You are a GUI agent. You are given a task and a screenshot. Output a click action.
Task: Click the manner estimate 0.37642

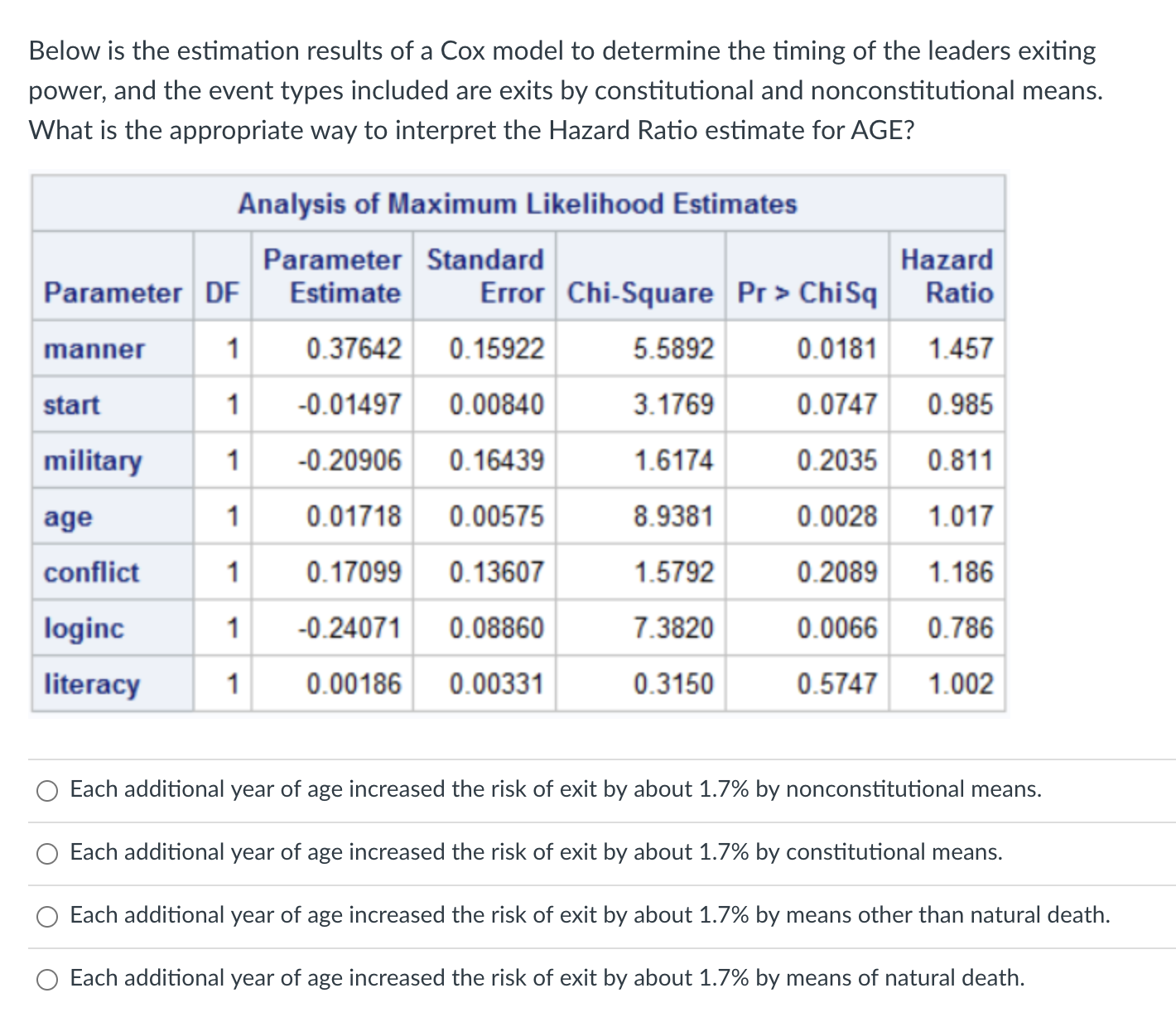pyautogui.click(x=354, y=349)
